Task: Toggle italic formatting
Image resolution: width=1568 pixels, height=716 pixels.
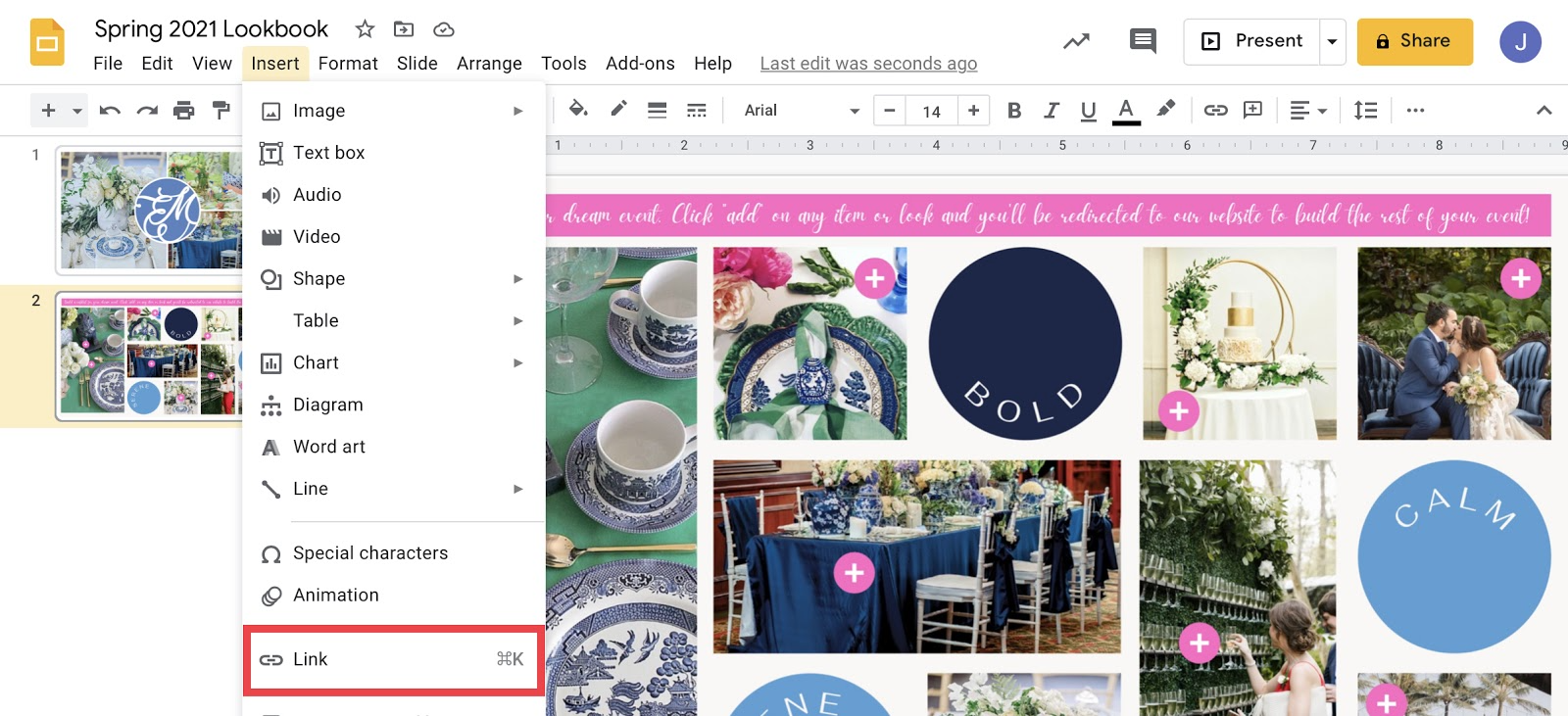Action: (x=1052, y=111)
